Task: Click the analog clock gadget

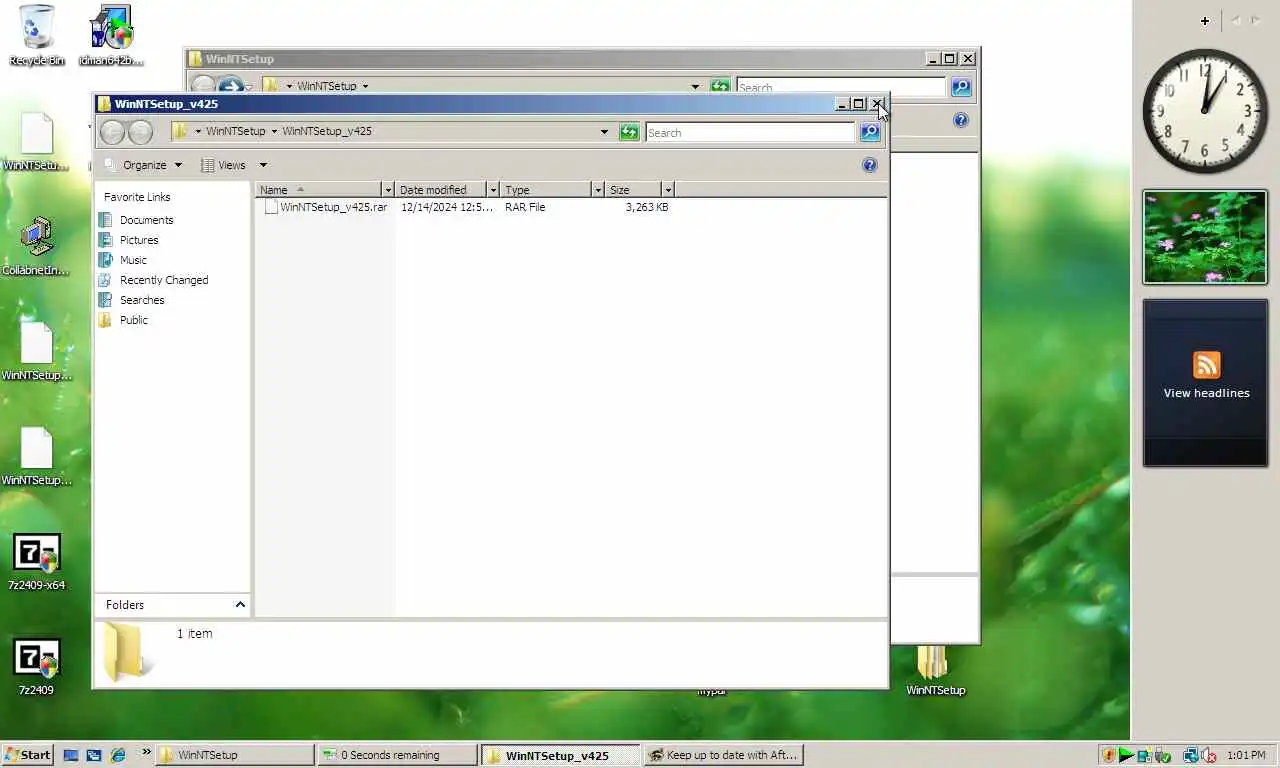Action: pyautogui.click(x=1204, y=111)
